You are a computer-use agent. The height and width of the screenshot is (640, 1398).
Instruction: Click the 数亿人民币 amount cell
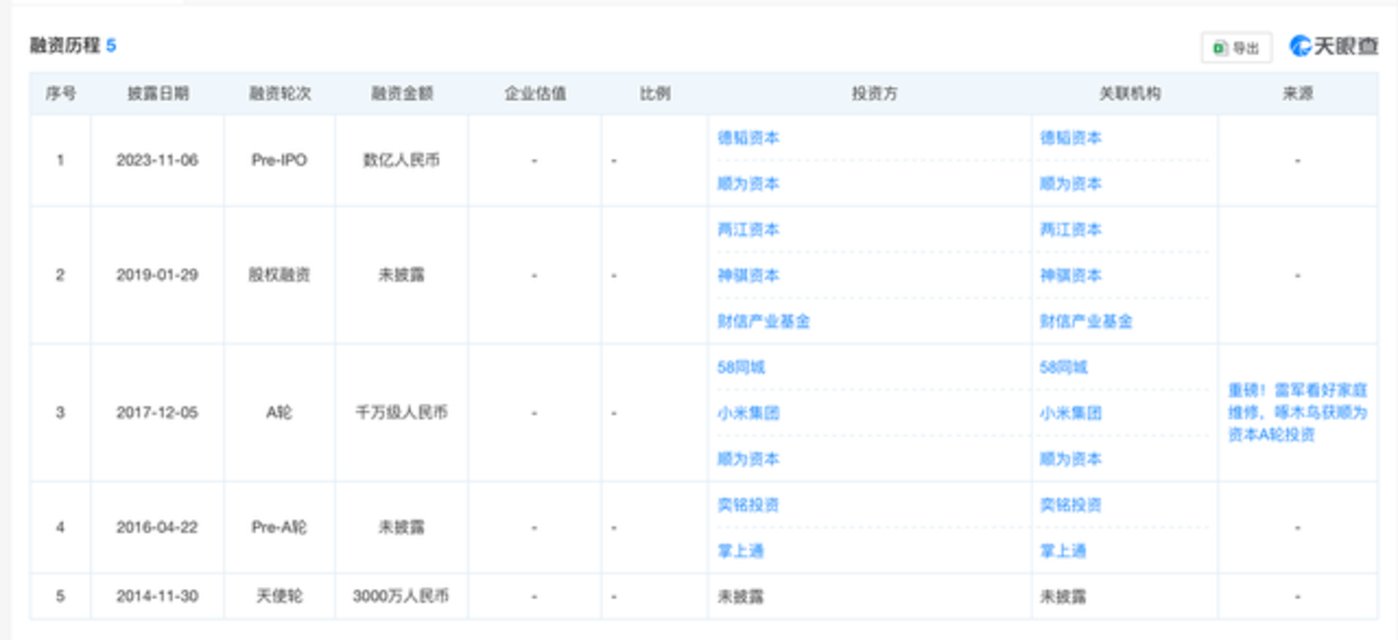(x=401, y=160)
